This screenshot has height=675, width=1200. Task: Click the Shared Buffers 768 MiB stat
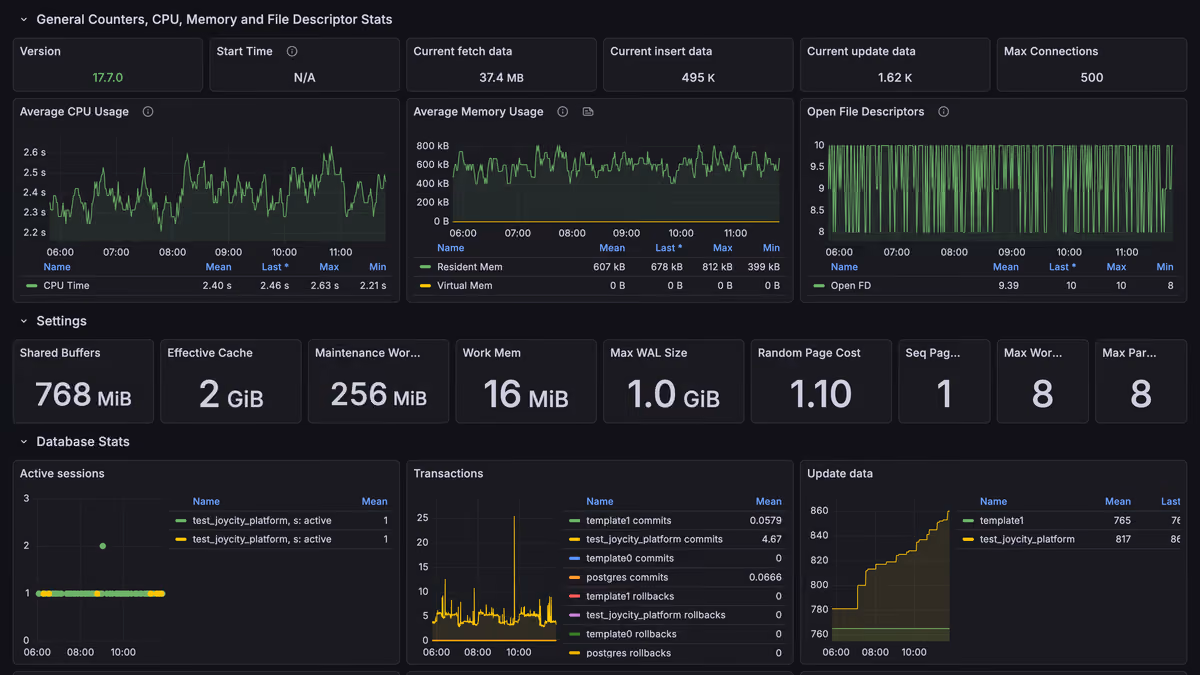pos(83,395)
